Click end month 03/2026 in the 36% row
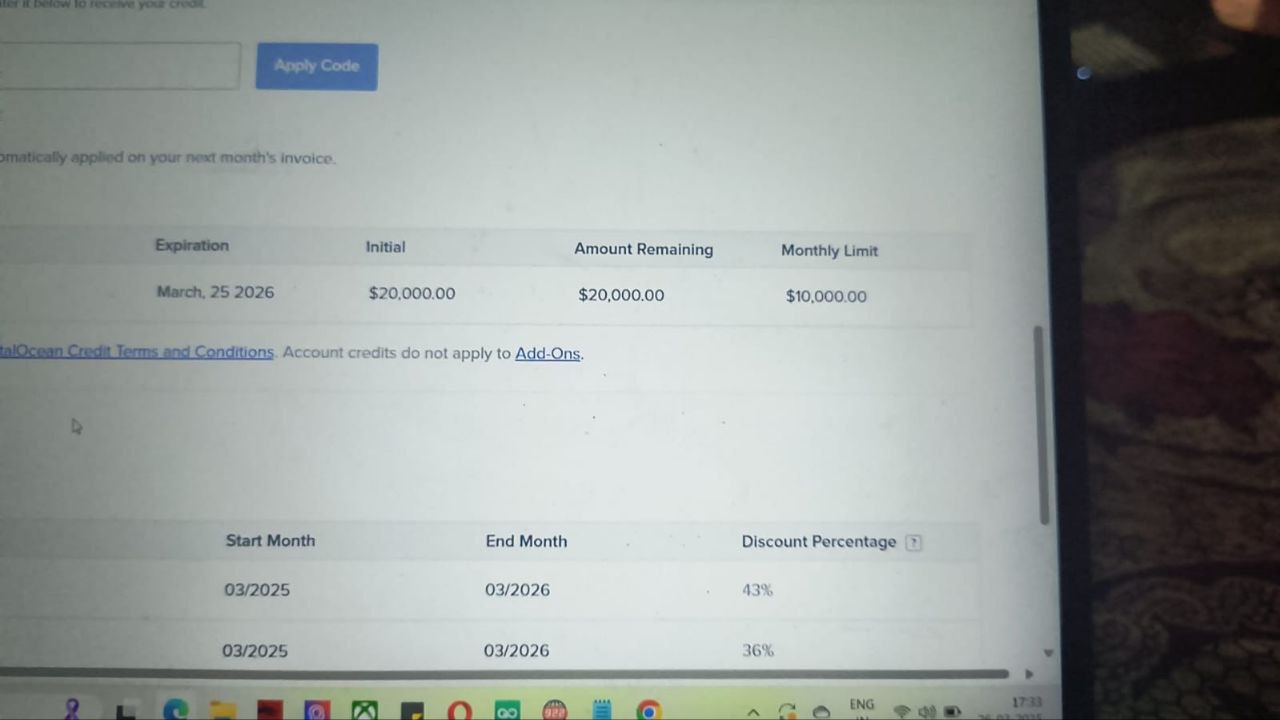Screen dimensions: 1280x720 coord(516,651)
